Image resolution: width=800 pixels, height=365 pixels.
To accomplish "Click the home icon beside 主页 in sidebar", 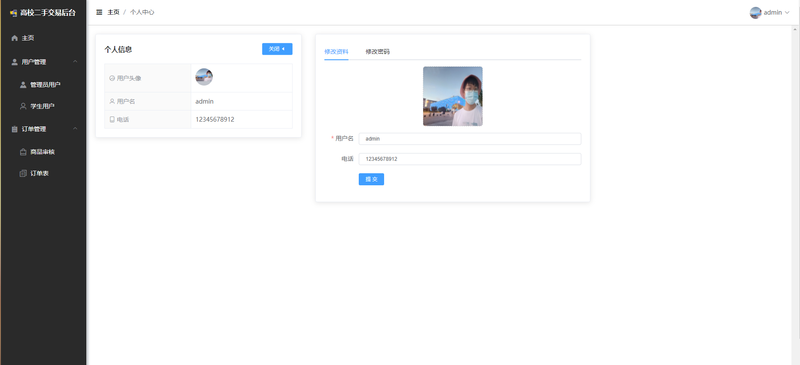I will coord(14,38).
